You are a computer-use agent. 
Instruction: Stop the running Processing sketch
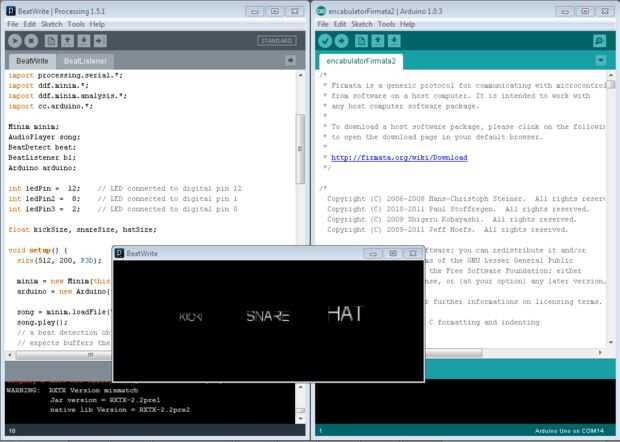(x=31, y=41)
